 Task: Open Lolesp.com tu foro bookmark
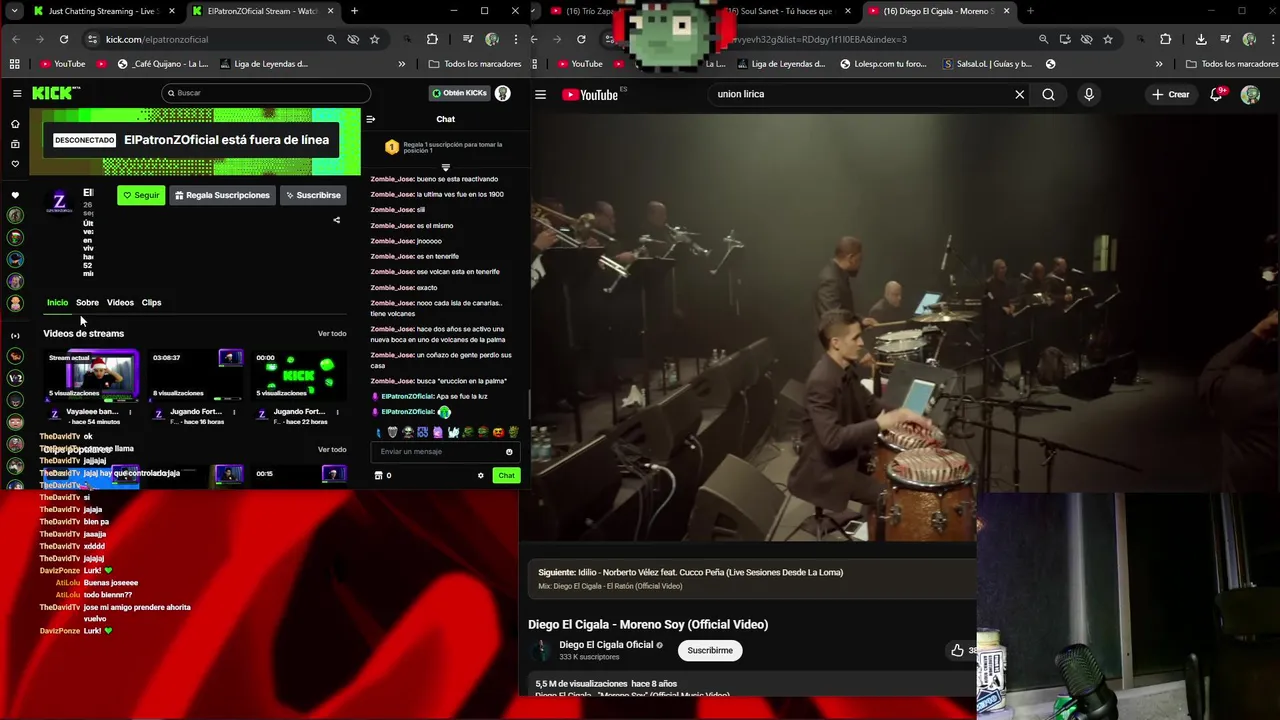pos(883,64)
